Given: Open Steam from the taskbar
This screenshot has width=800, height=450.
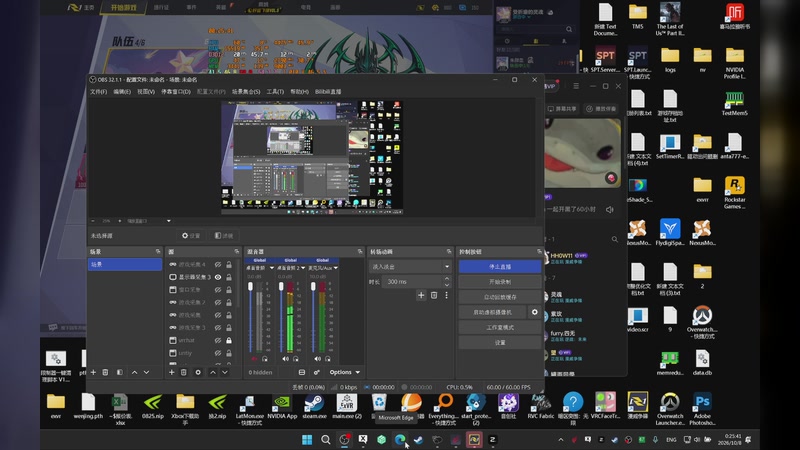Looking at the screenshot, I should pos(418,439).
